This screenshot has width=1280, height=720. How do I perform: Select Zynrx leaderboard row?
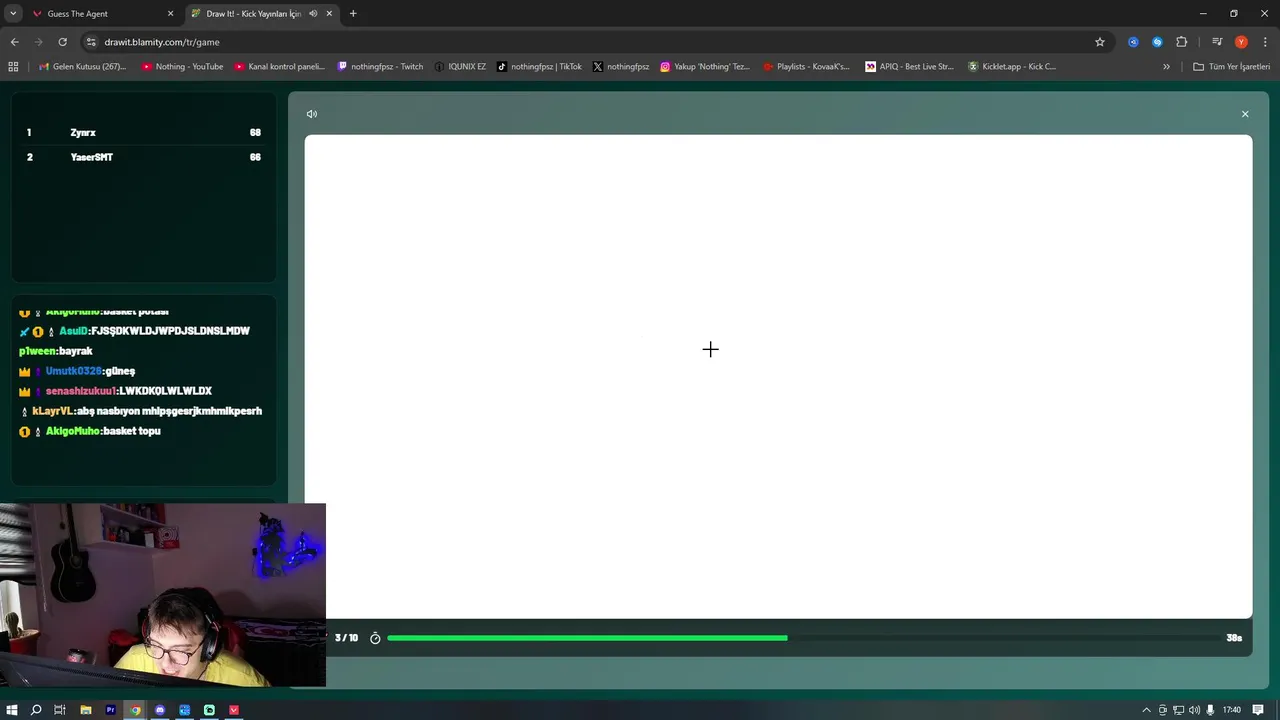coord(143,133)
